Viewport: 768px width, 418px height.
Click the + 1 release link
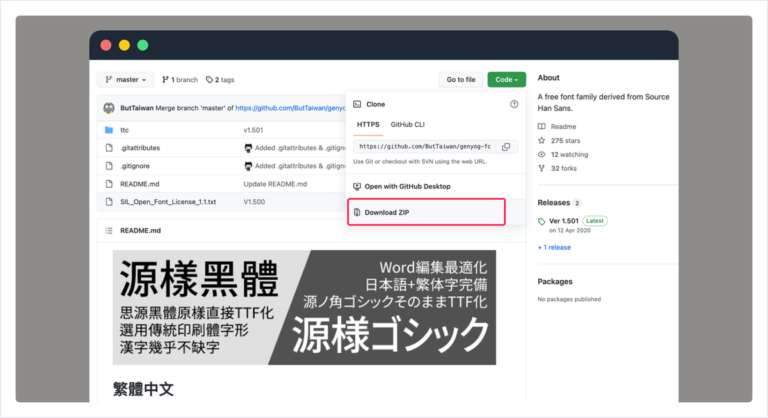tap(554, 247)
